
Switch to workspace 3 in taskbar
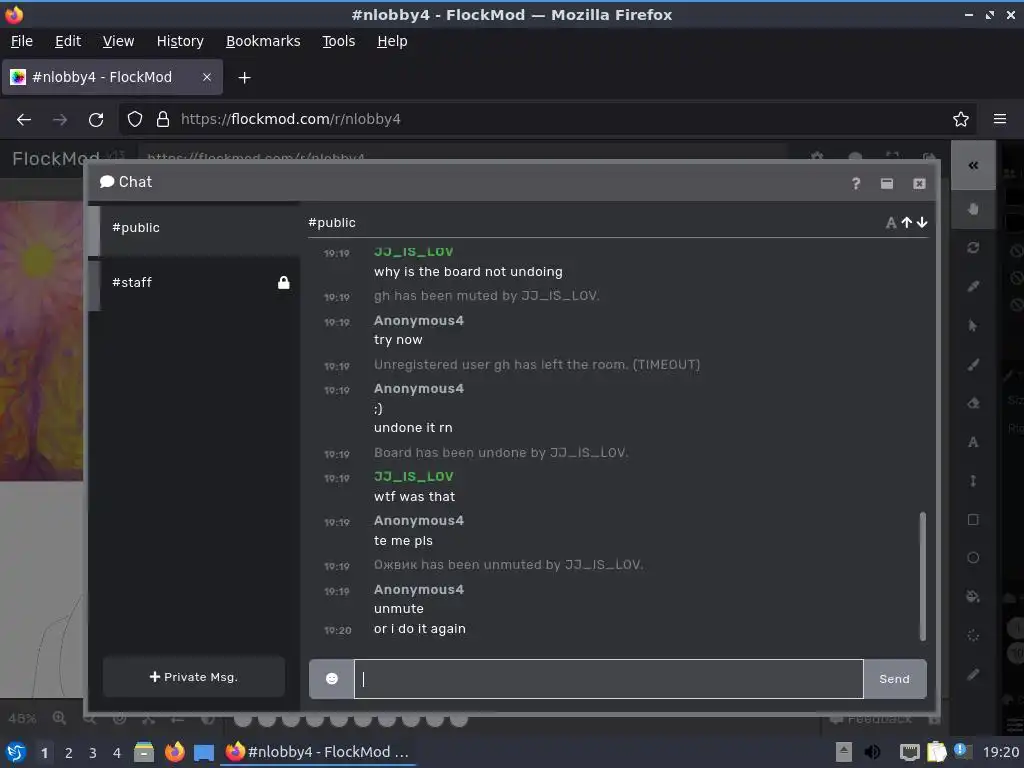point(93,753)
